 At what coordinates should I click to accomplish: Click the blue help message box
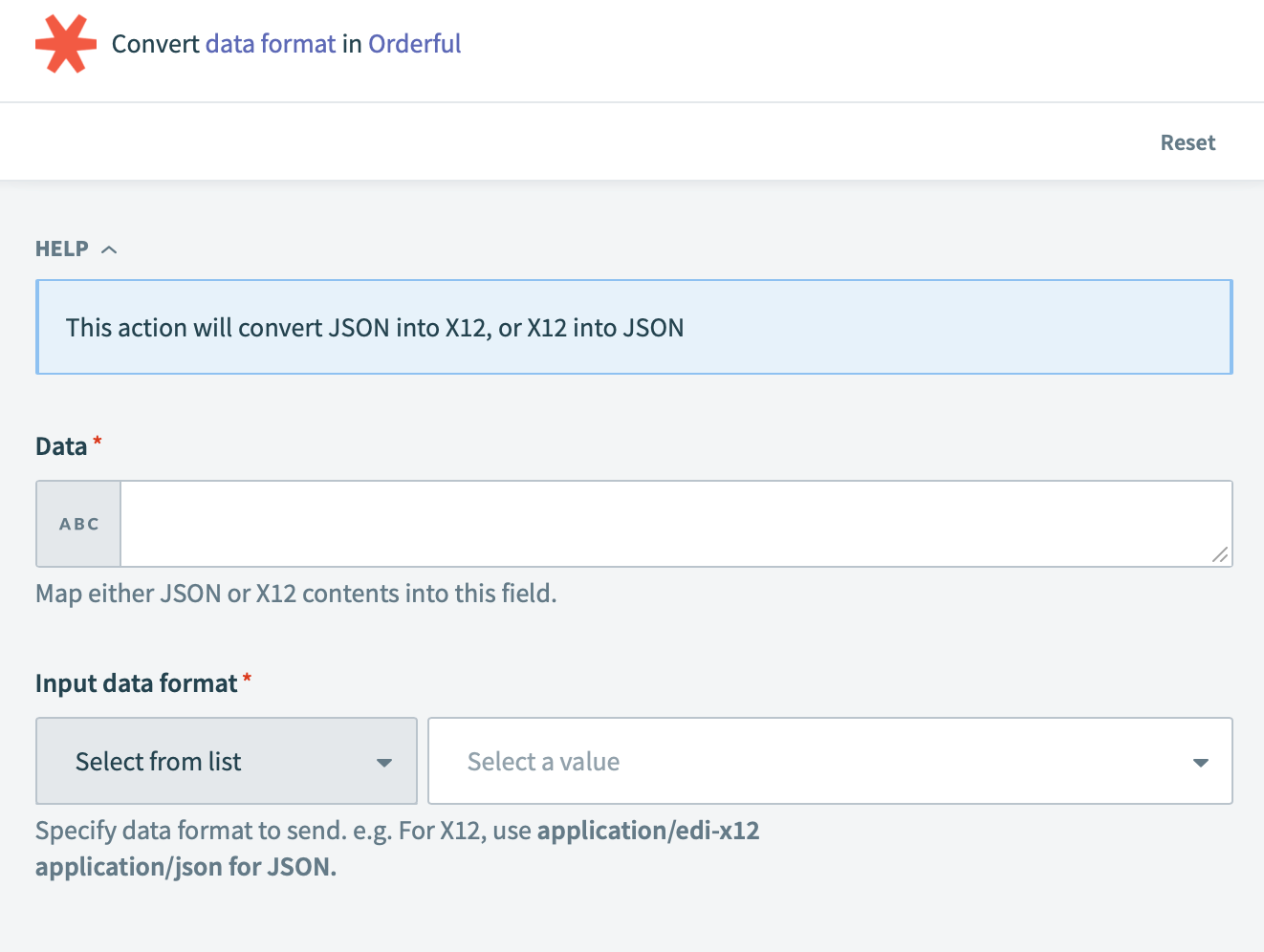point(634,327)
